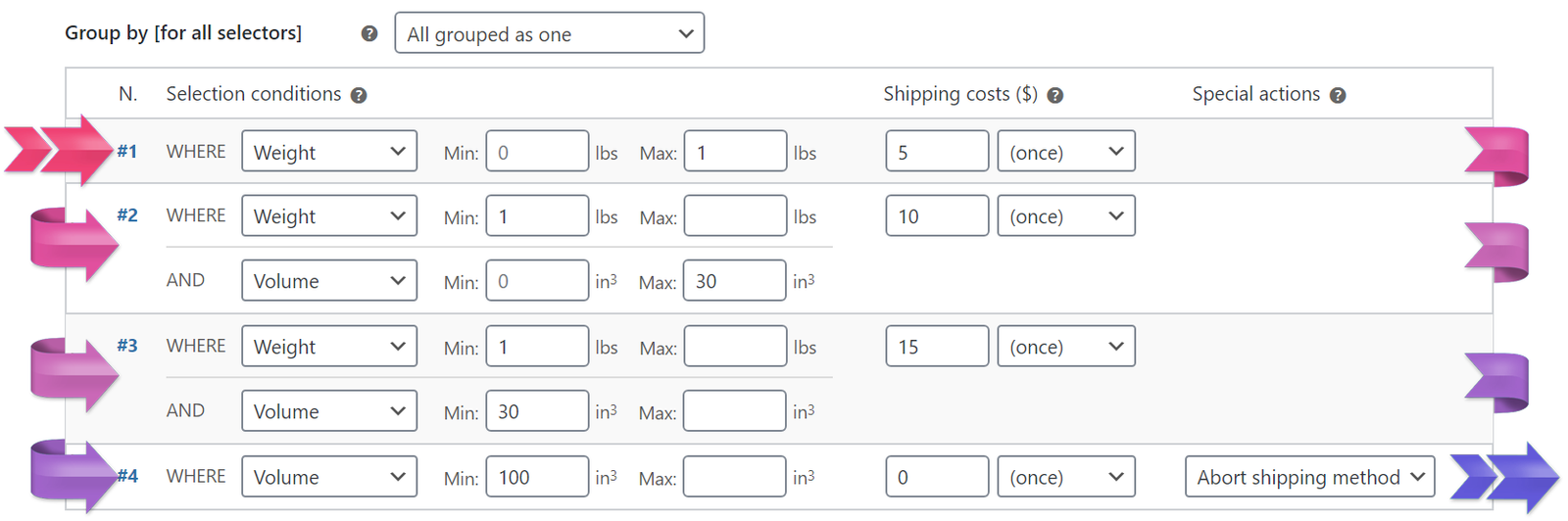
Task: Open the Weight selector in rule #1
Action: click(x=329, y=152)
